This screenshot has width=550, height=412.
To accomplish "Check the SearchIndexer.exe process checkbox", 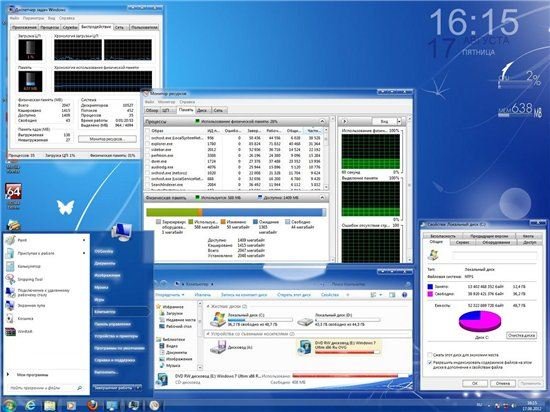I will click(148, 184).
